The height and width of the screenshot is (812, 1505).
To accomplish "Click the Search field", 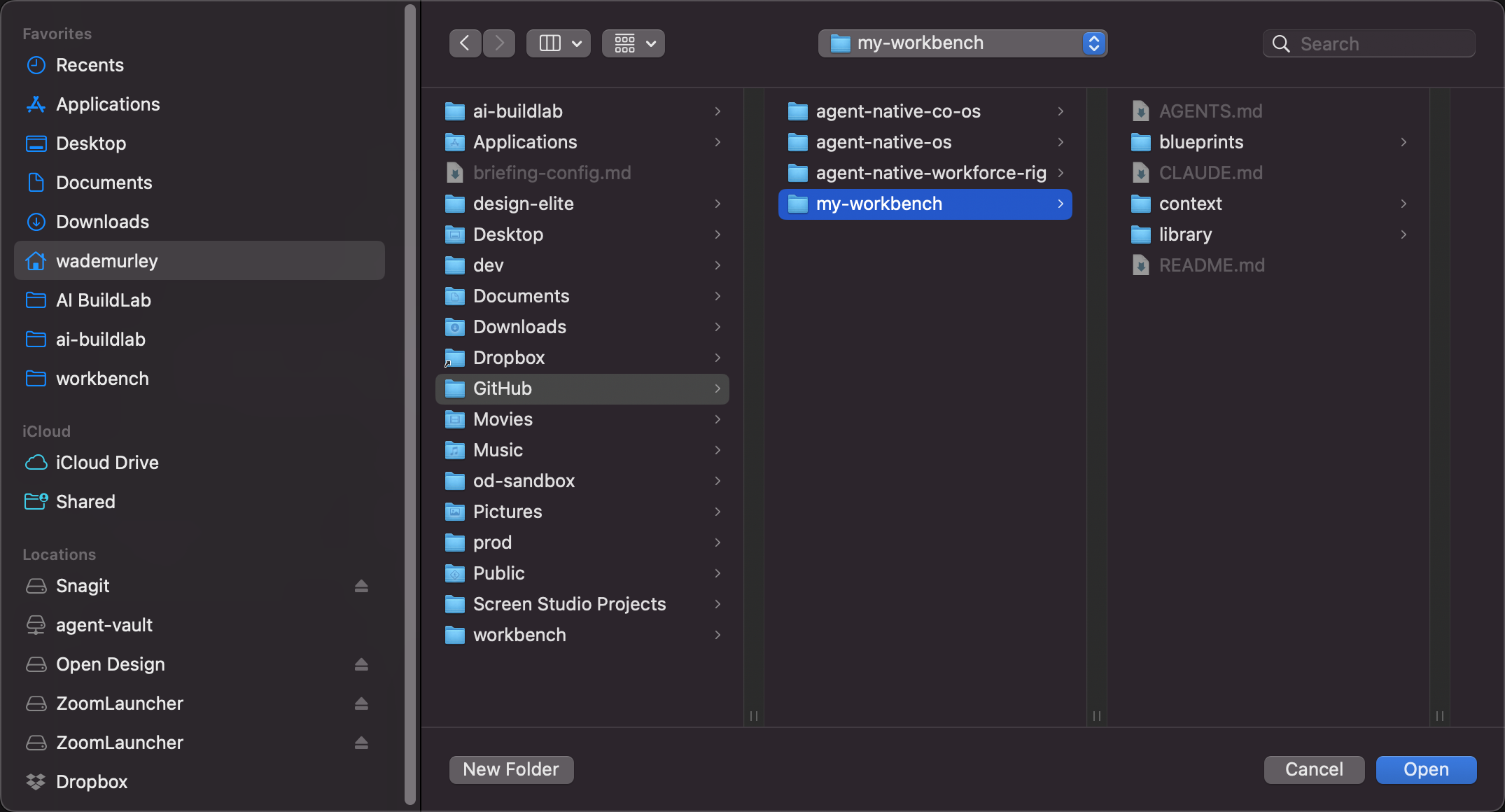I will [x=1369, y=43].
